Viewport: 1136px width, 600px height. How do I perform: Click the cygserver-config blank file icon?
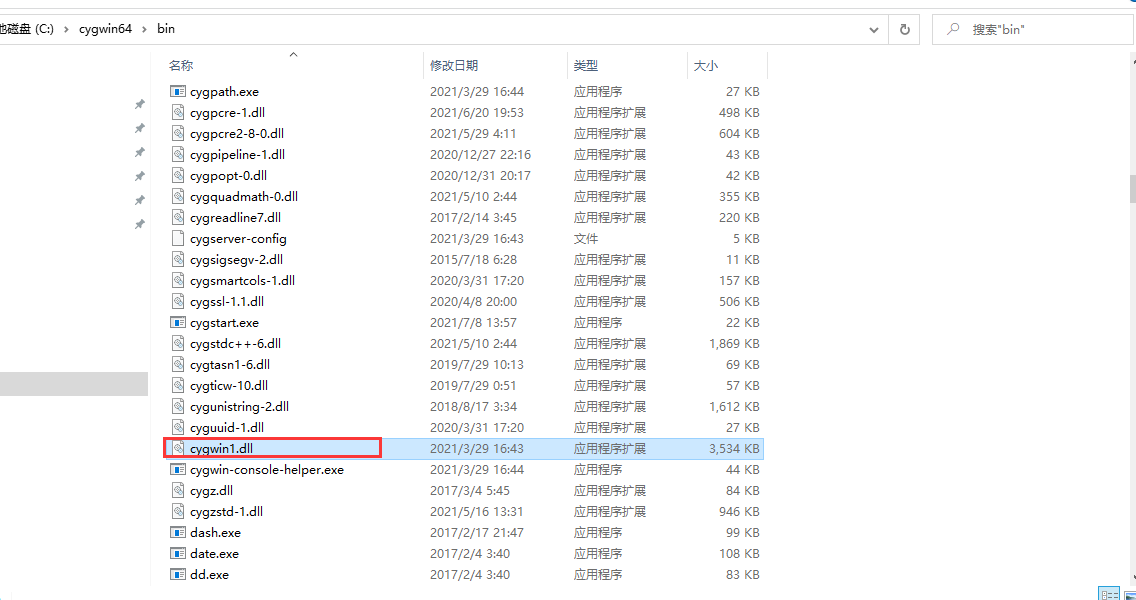[178, 239]
